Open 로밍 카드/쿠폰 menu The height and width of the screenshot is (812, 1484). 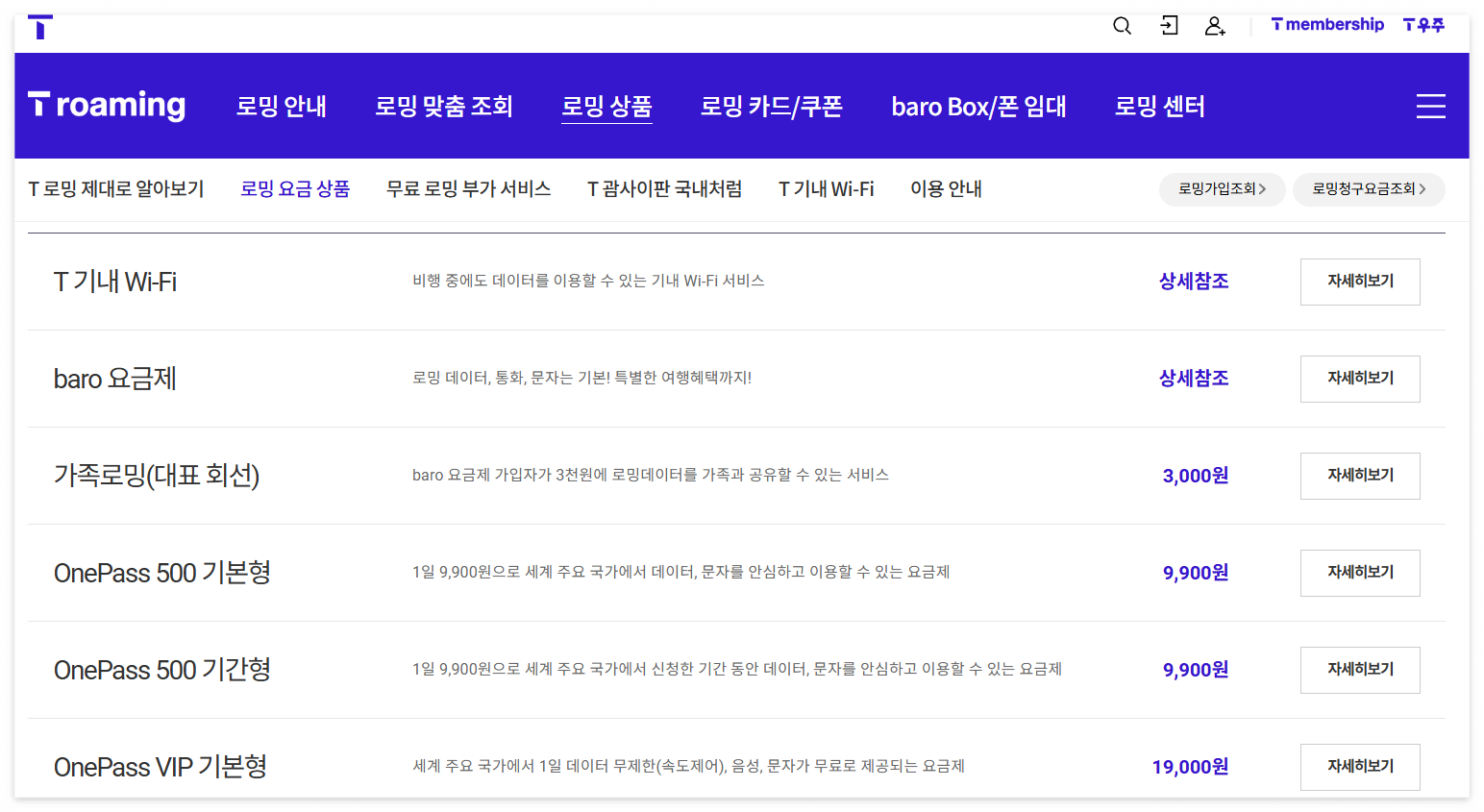coord(772,106)
